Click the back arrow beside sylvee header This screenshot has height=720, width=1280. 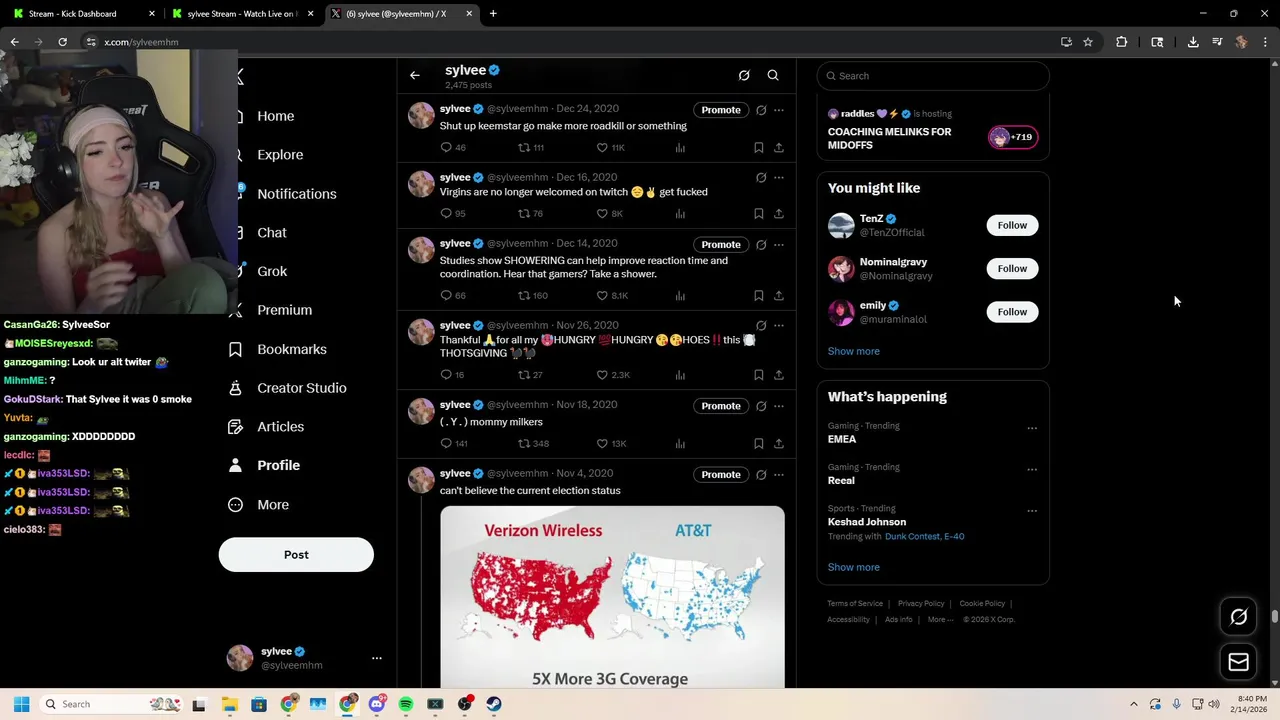coord(415,75)
